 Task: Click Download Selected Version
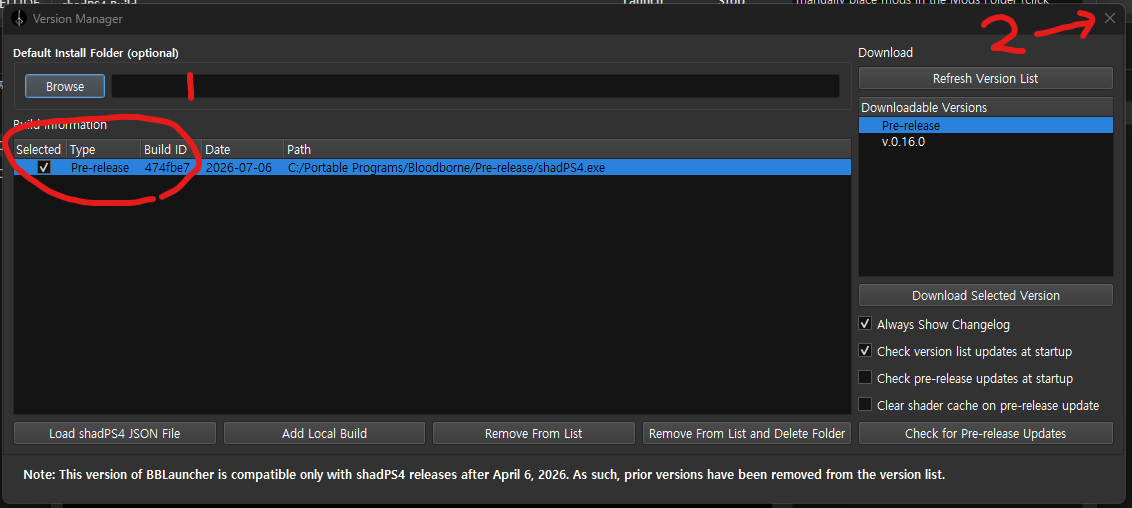pos(985,295)
